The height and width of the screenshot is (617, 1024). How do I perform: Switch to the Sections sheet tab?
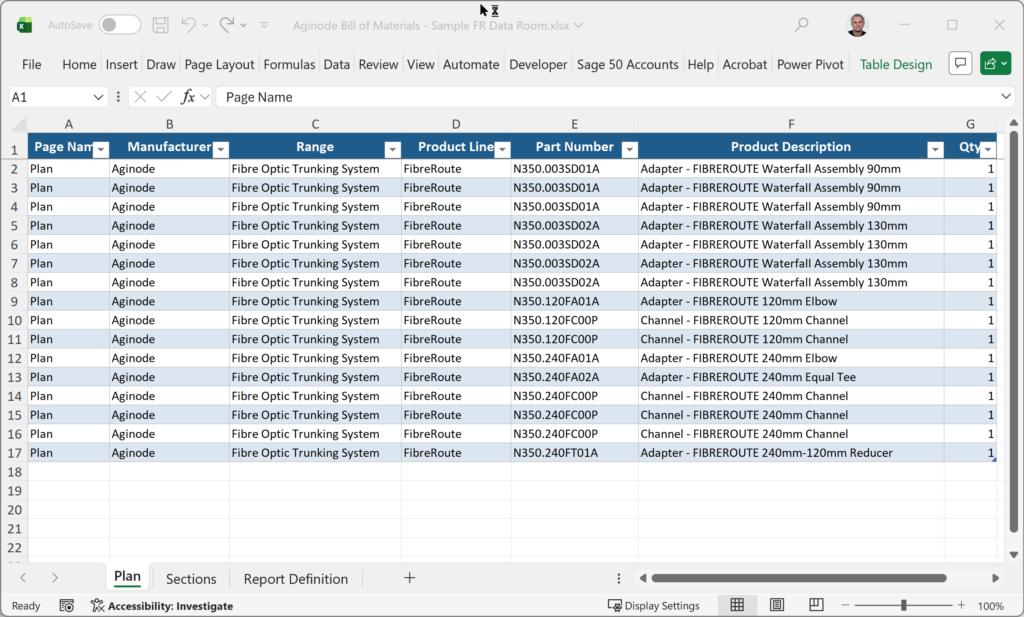(x=191, y=579)
